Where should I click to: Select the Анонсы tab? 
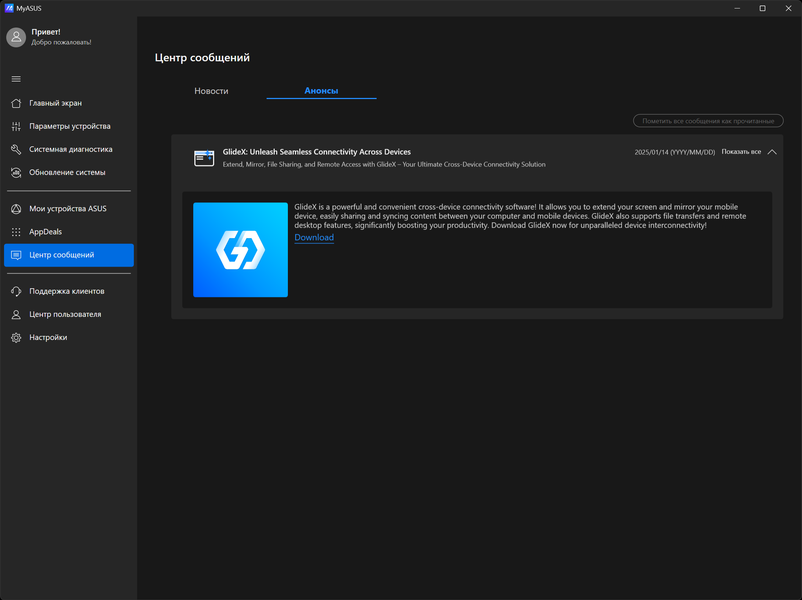[321, 91]
